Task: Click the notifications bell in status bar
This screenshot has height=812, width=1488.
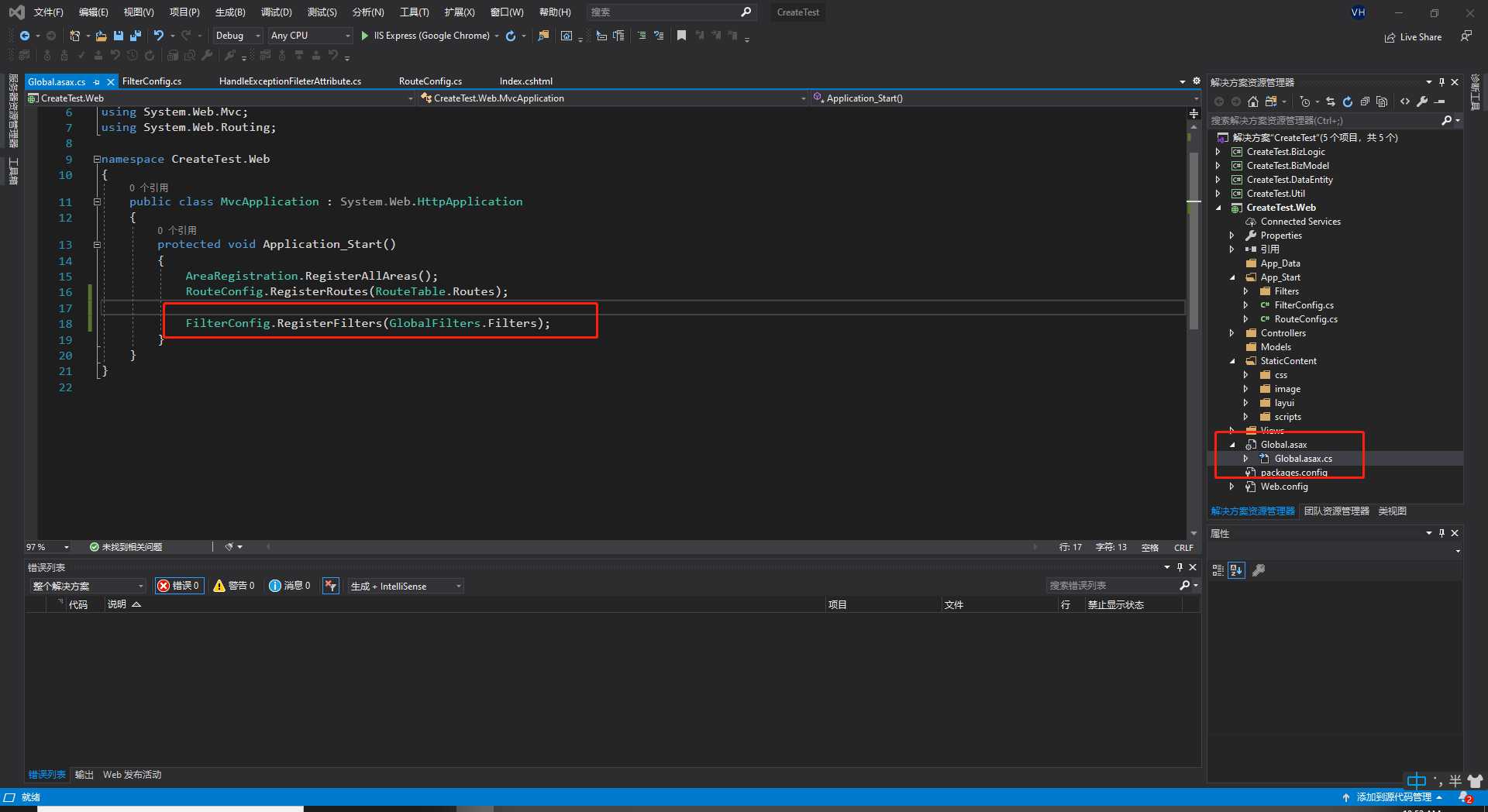Action: click(1465, 797)
